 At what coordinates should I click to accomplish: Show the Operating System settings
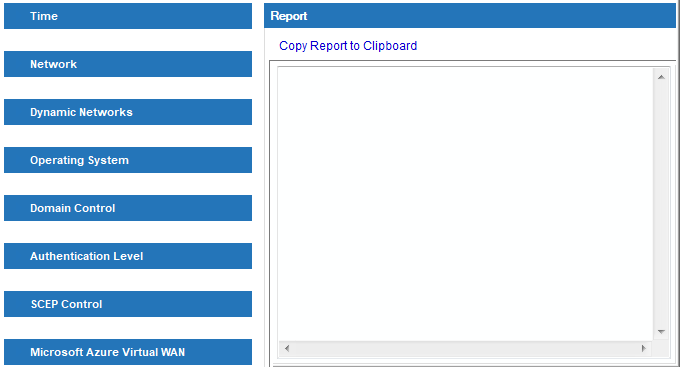(128, 160)
